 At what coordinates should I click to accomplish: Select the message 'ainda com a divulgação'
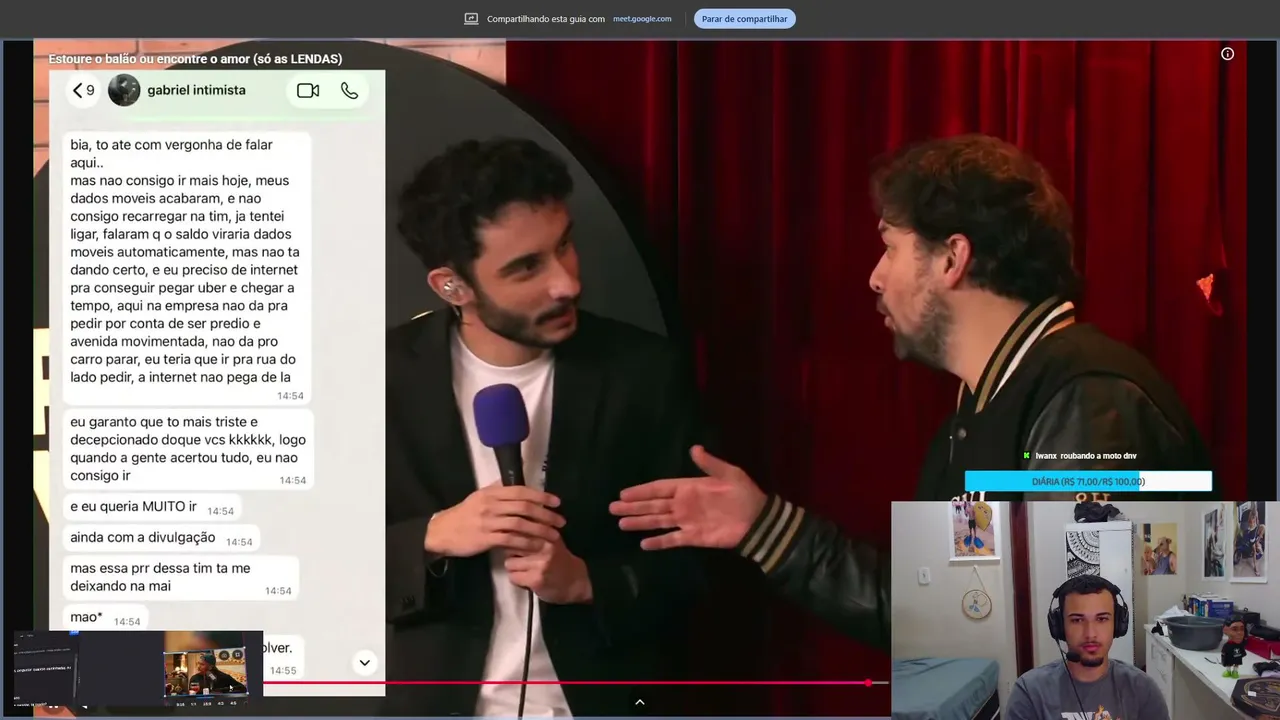tap(161, 538)
